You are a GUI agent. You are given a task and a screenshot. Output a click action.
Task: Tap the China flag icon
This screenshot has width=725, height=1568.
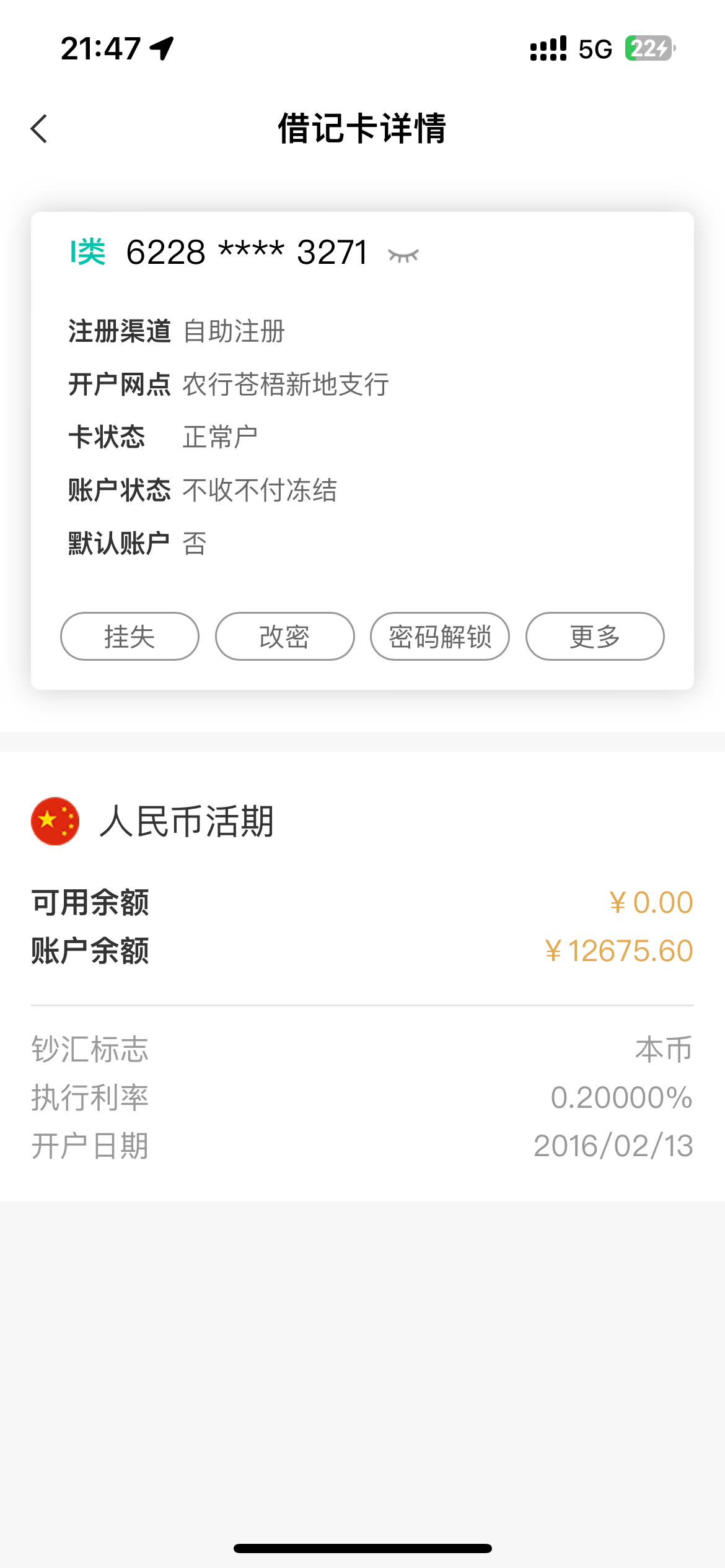click(55, 821)
